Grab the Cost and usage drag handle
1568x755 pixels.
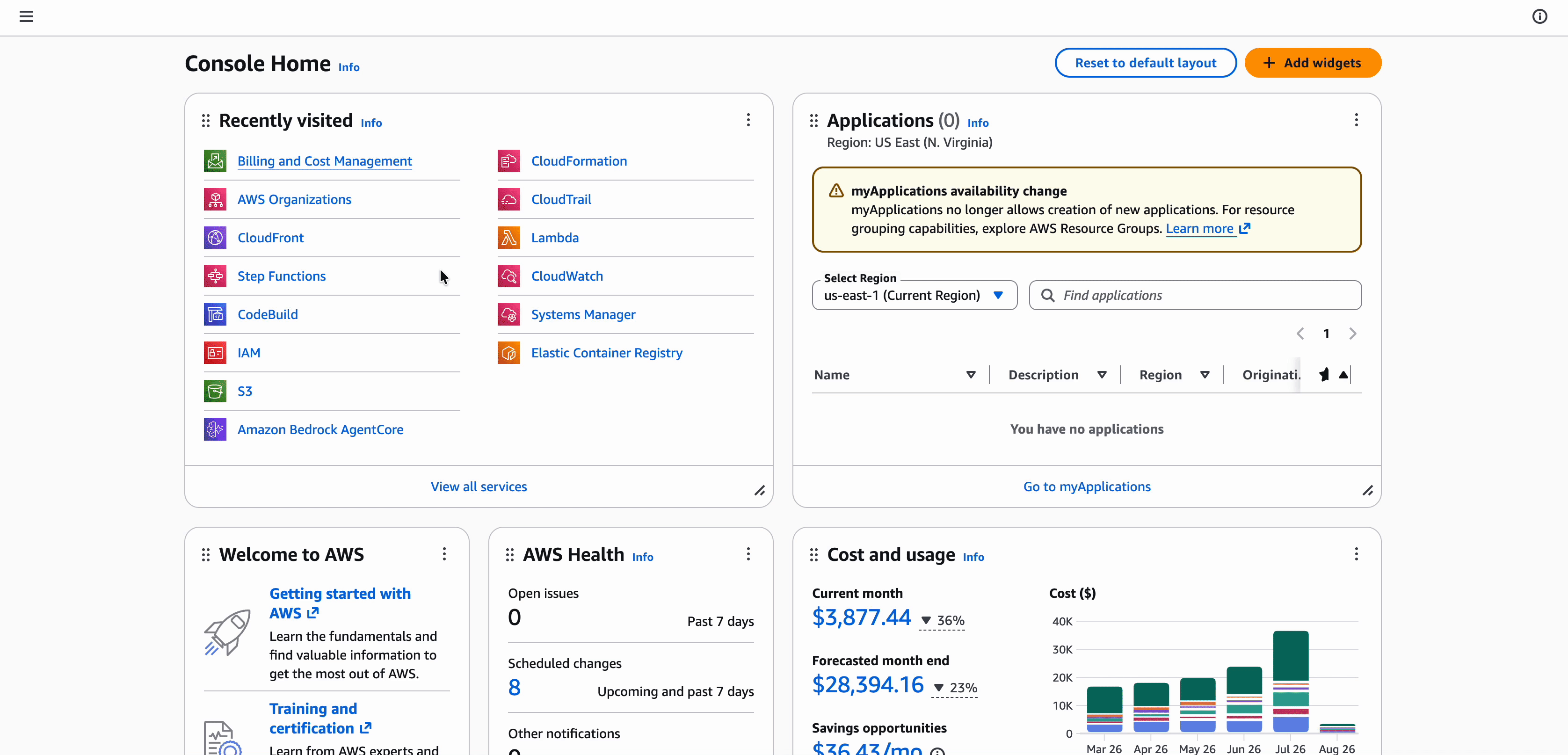point(814,555)
